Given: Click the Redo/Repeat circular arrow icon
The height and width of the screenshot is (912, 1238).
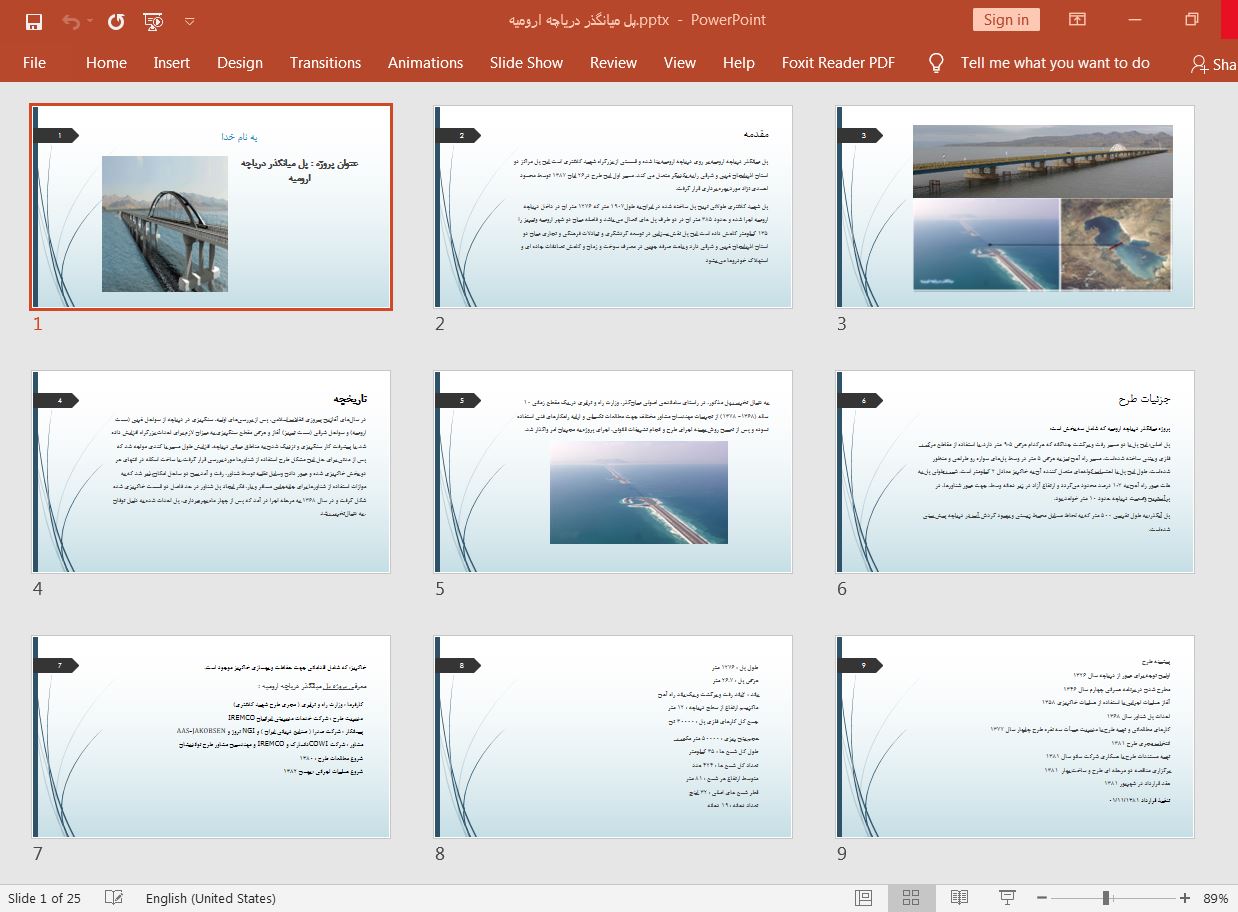Looking at the screenshot, I should tap(116, 20).
